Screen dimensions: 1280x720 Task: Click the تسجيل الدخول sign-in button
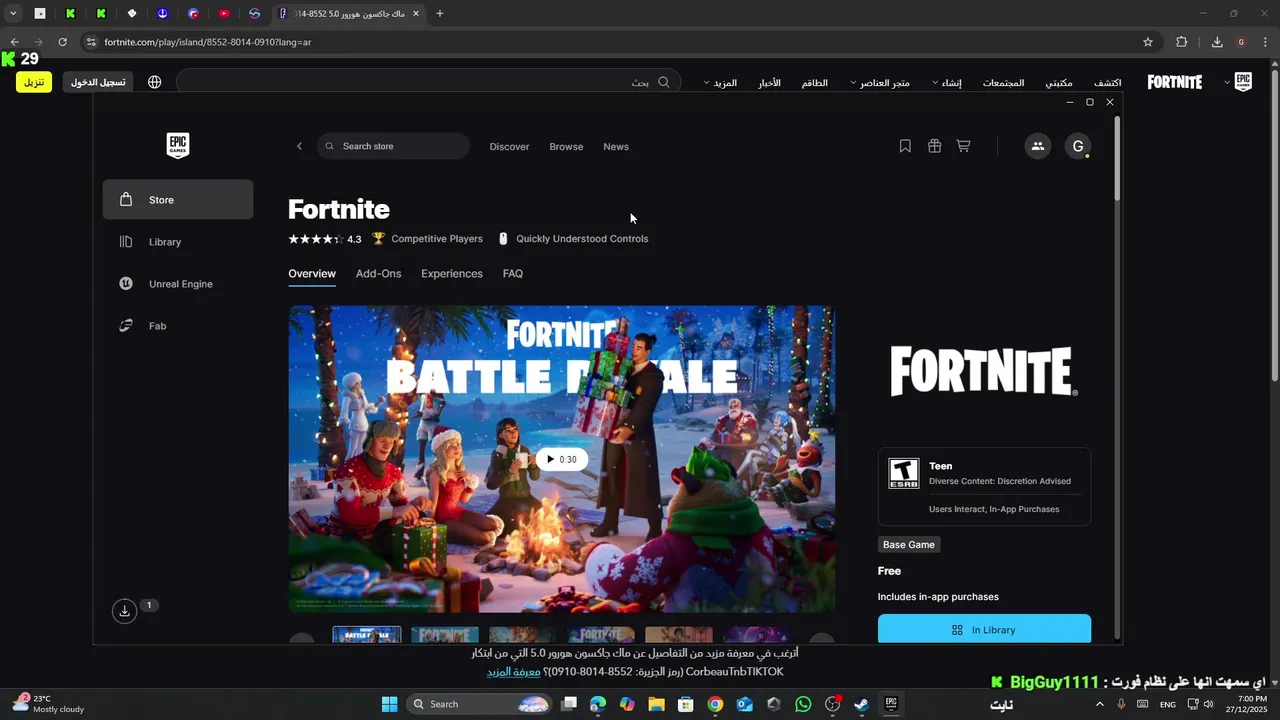[x=98, y=82]
